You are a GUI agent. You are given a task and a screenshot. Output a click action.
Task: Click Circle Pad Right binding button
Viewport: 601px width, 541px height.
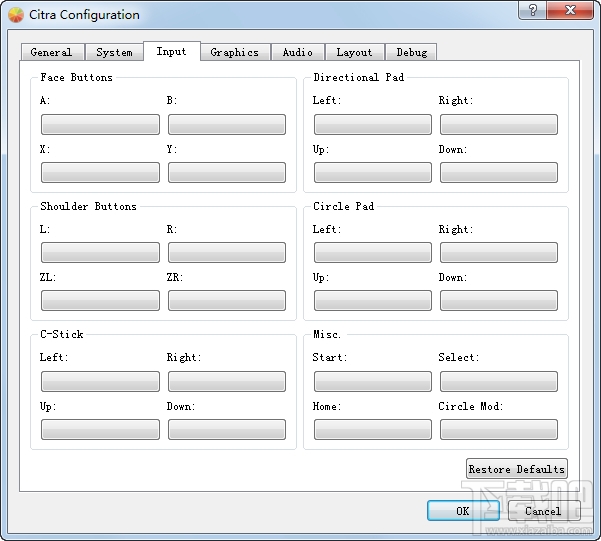click(x=499, y=252)
